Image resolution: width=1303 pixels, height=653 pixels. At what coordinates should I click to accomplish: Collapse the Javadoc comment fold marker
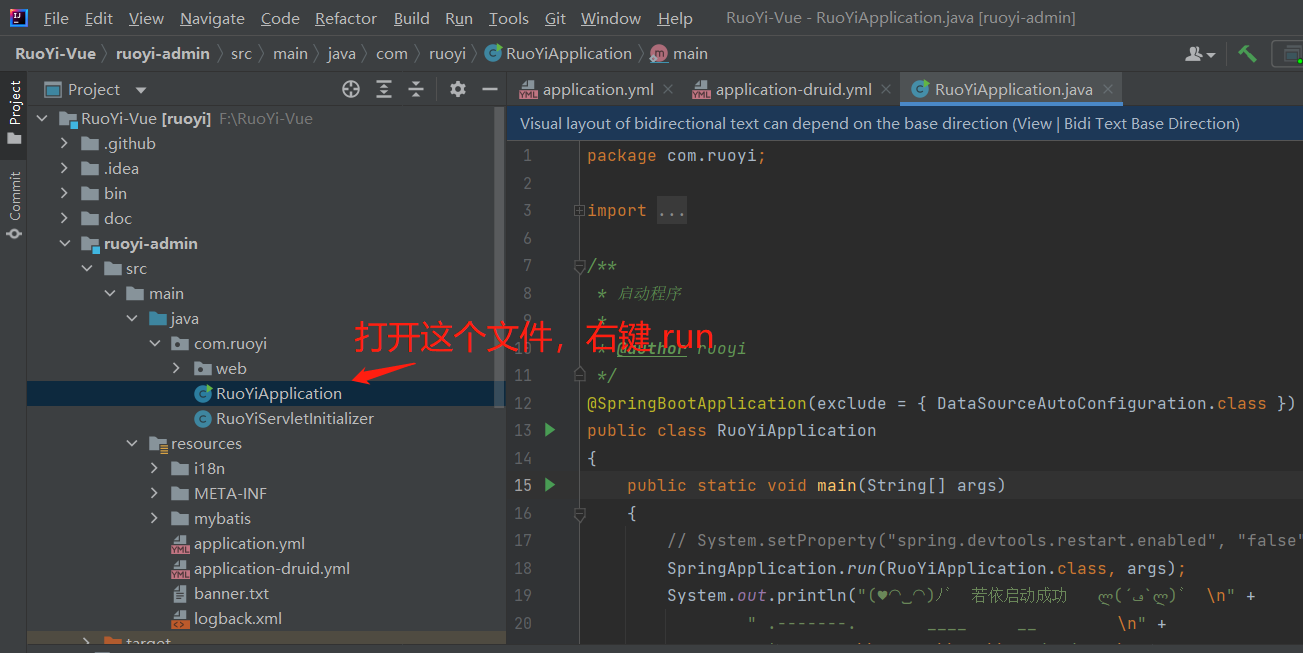point(579,266)
